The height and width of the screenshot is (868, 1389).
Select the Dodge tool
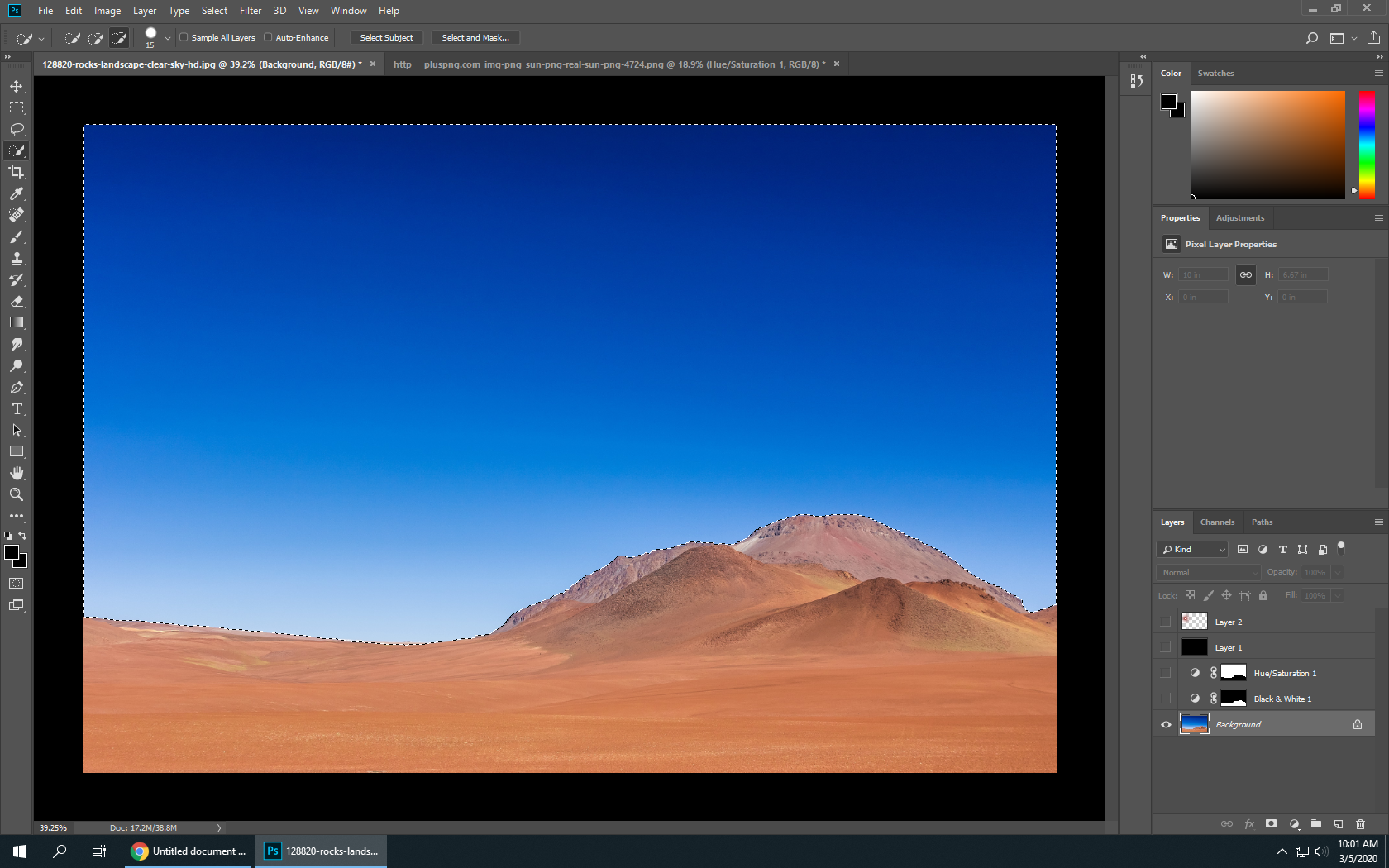coord(17,365)
